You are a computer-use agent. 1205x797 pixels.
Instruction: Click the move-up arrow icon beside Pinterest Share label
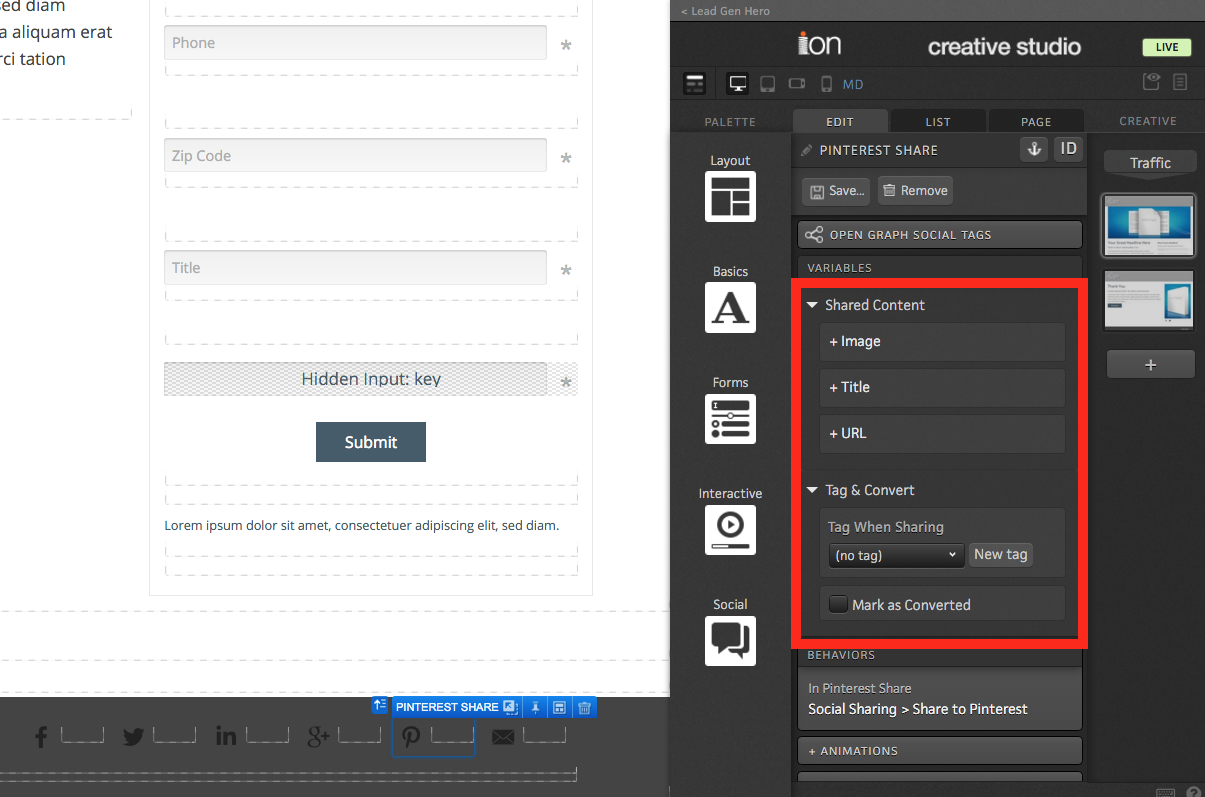[x=380, y=705]
